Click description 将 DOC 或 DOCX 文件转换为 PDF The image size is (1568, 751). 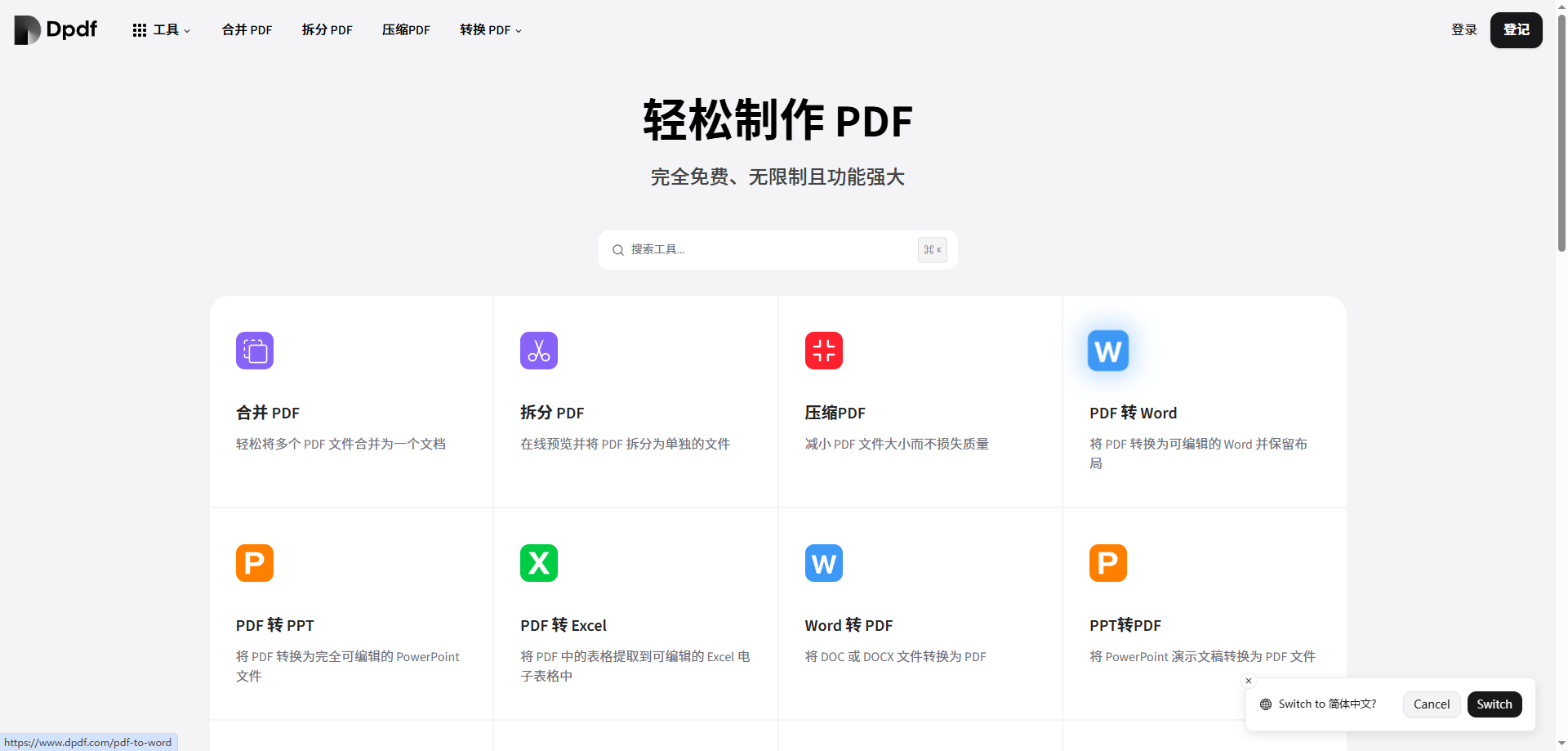click(x=895, y=656)
